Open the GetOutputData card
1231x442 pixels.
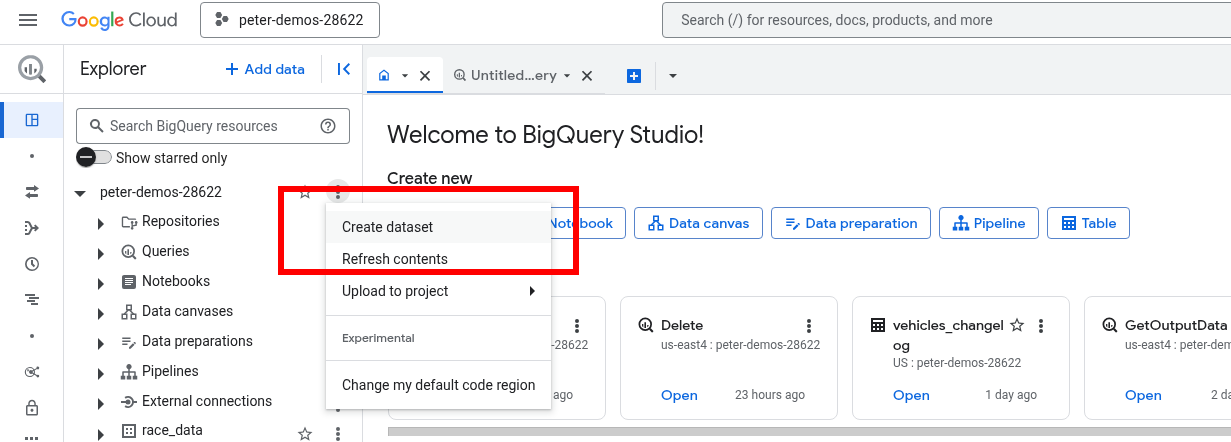[x=1143, y=395]
